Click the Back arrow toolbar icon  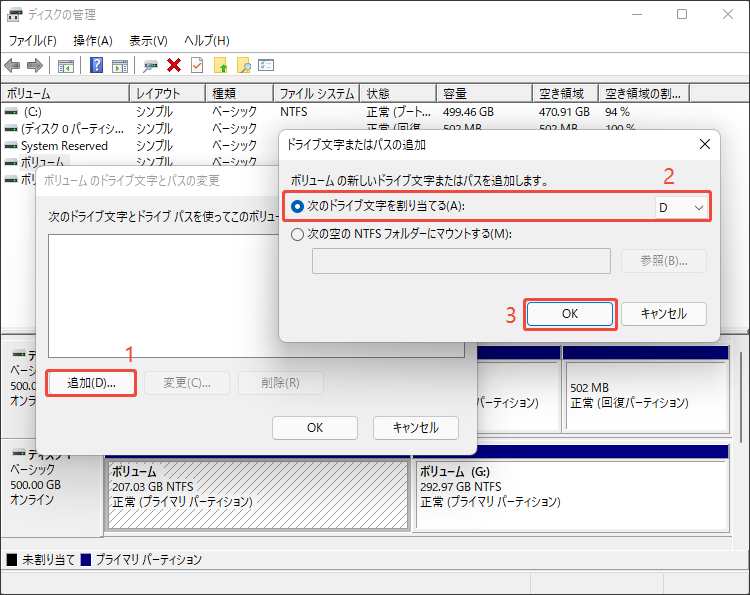[12, 65]
